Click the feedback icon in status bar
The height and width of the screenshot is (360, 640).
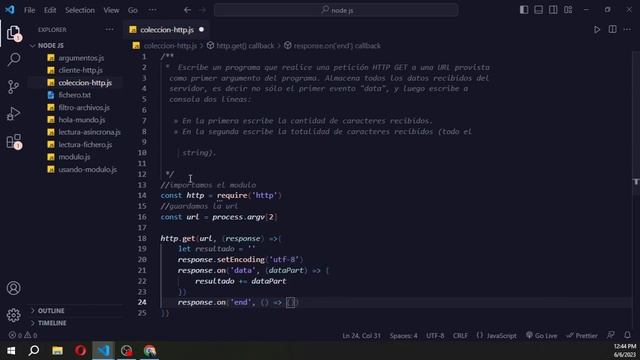click(611, 335)
